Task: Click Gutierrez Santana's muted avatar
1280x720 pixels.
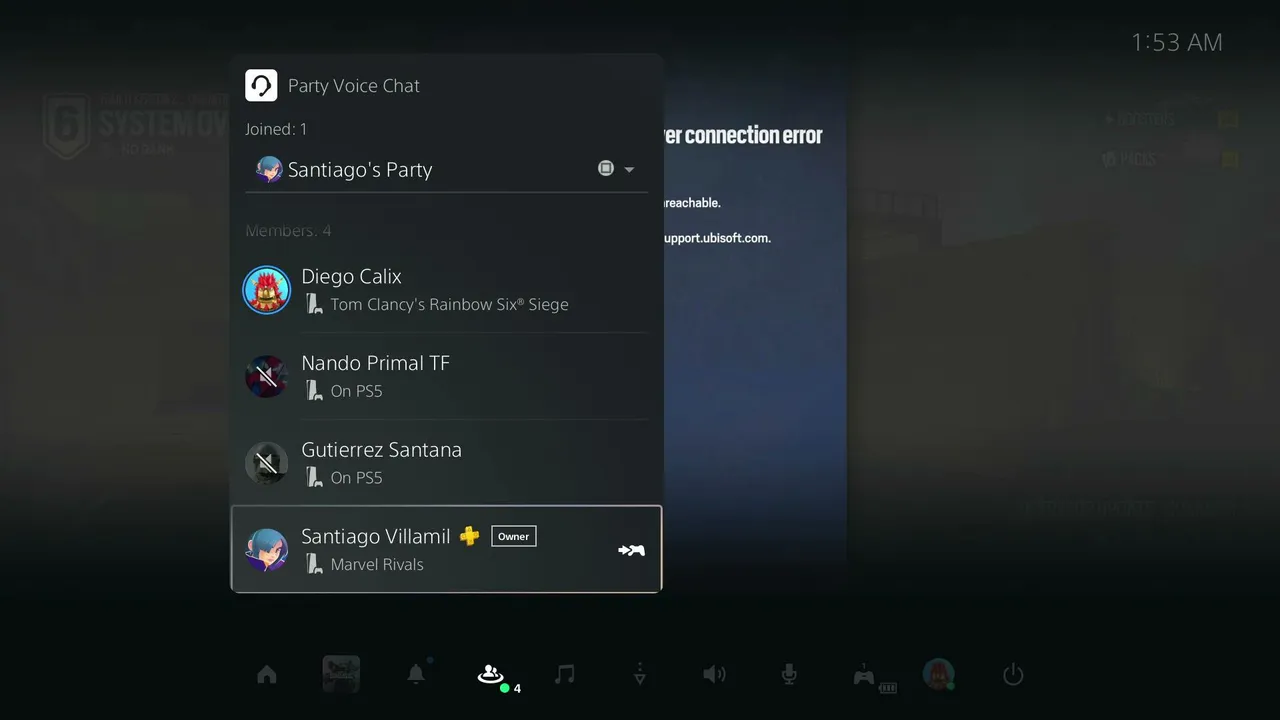Action: 267,463
